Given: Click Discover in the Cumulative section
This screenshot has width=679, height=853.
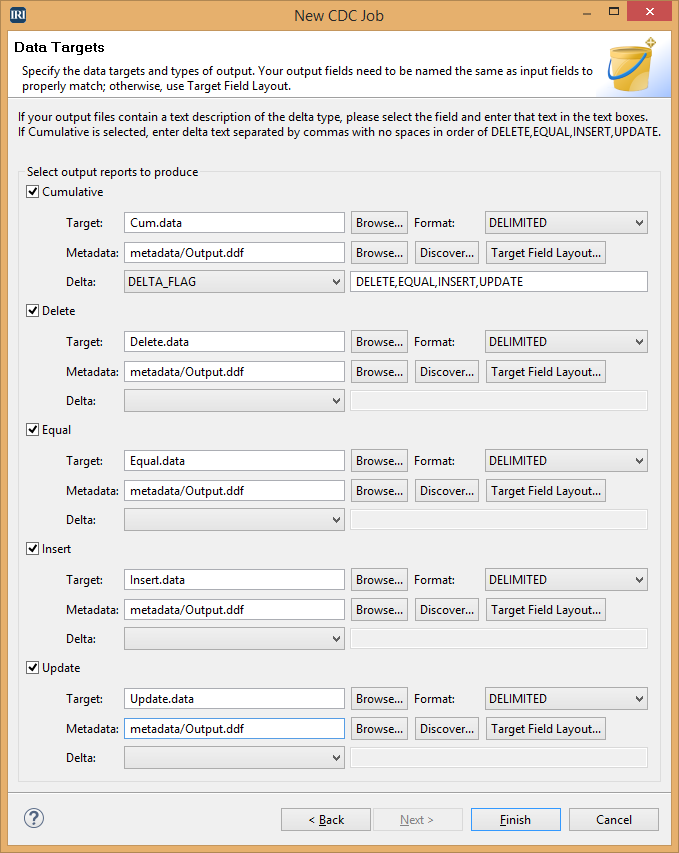Looking at the screenshot, I should (x=447, y=253).
